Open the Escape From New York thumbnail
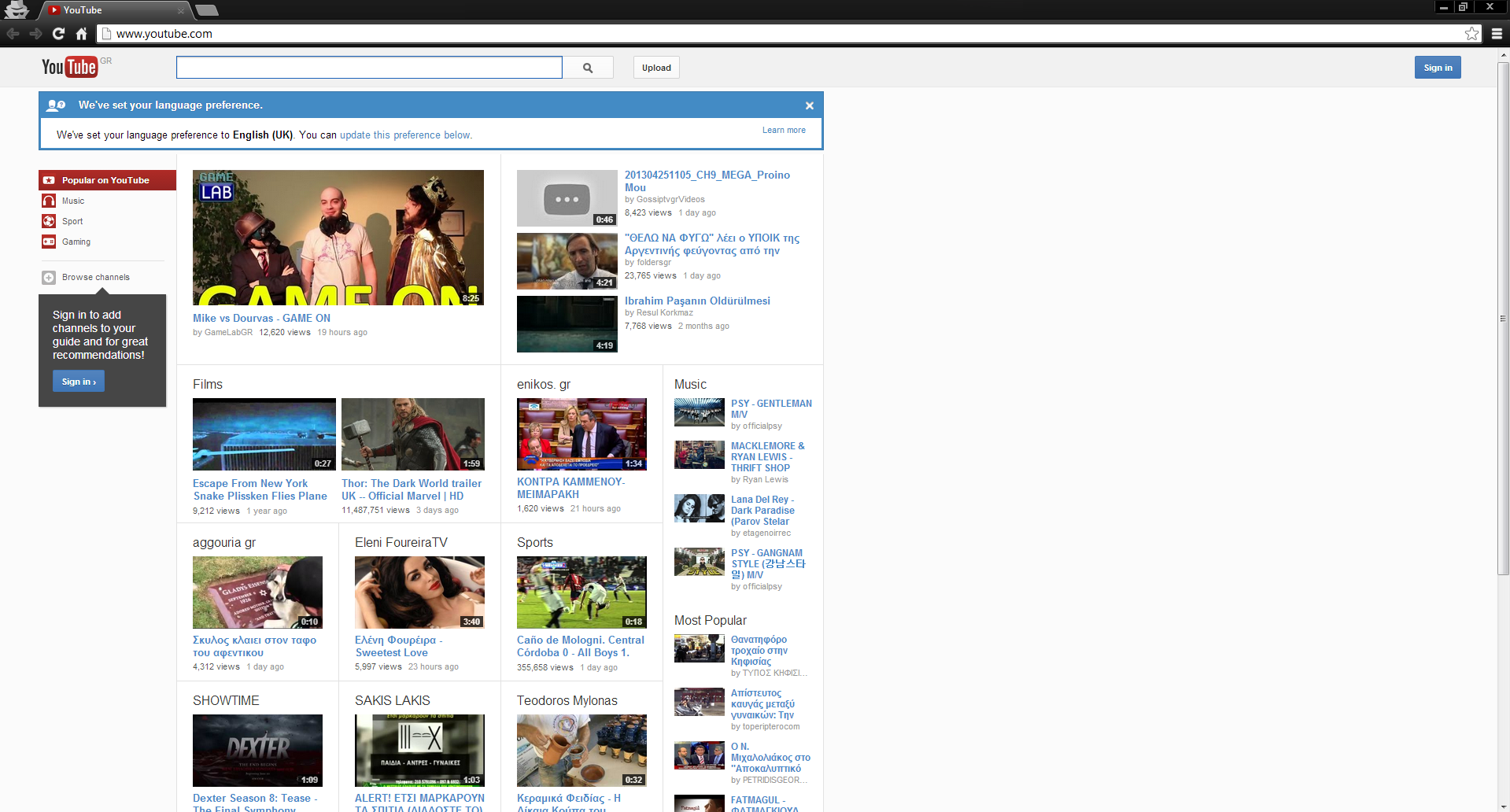The image size is (1510, 812). [264, 434]
